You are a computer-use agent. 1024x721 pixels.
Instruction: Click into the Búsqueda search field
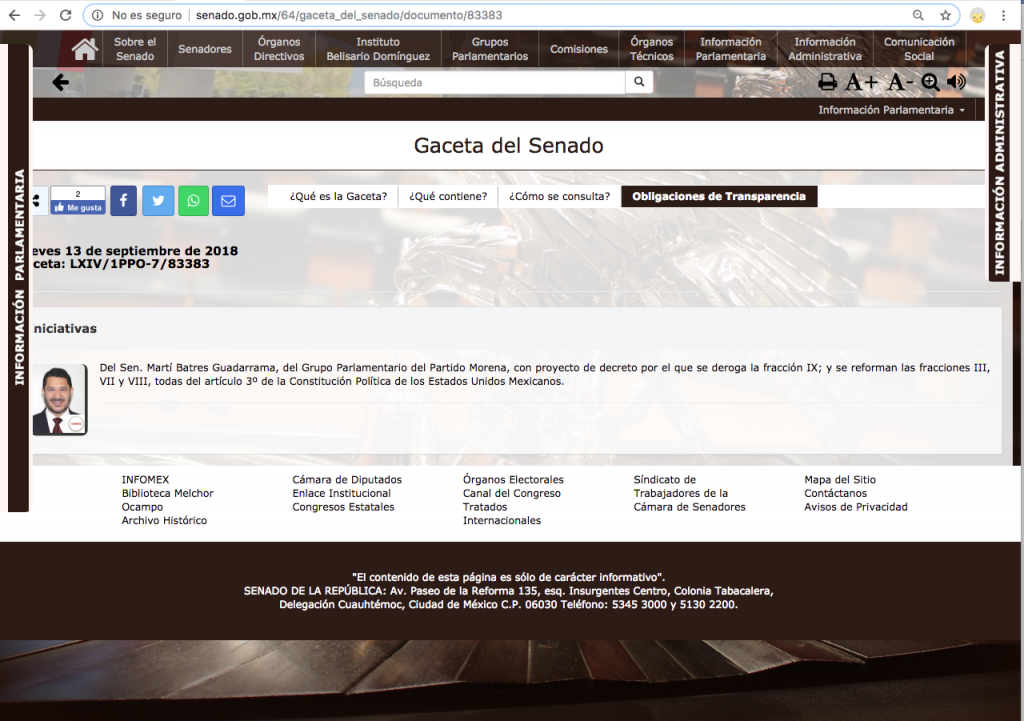(x=495, y=83)
